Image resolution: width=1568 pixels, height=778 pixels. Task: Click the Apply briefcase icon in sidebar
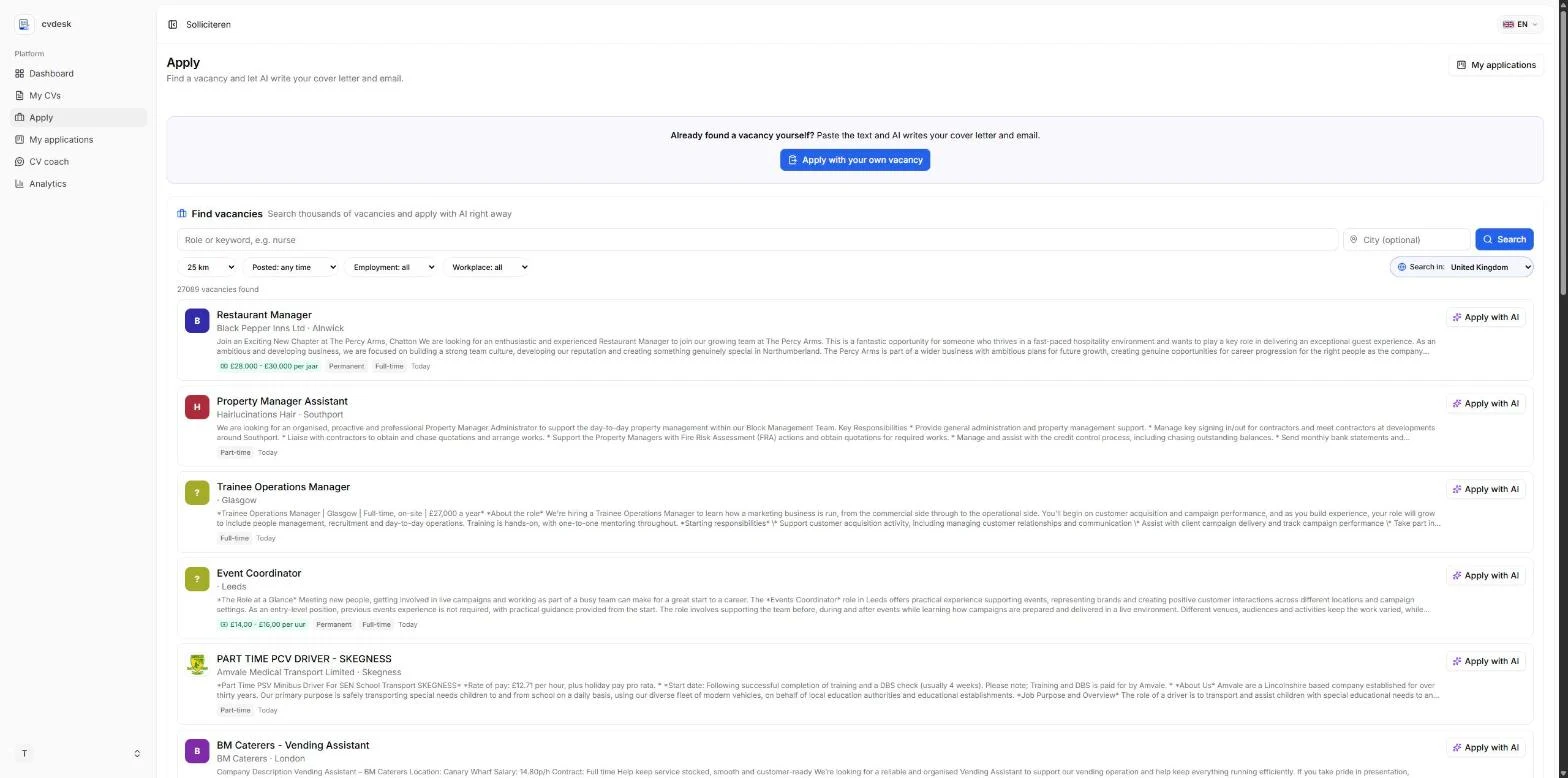[20, 118]
